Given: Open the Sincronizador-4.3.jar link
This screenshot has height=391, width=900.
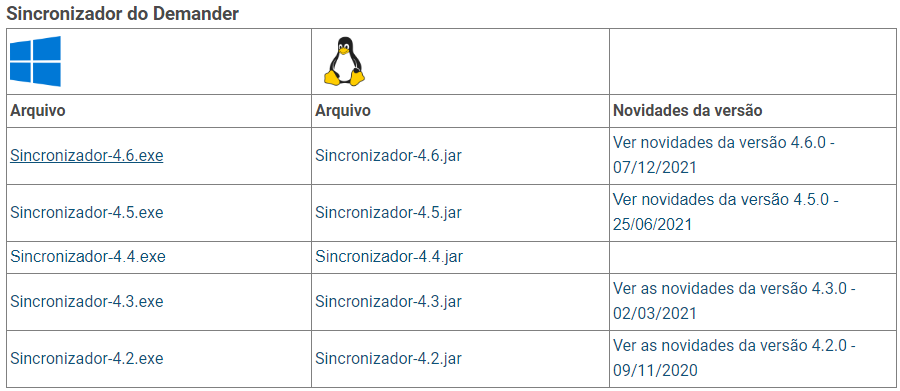Looking at the screenshot, I should [x=389, y=301].
